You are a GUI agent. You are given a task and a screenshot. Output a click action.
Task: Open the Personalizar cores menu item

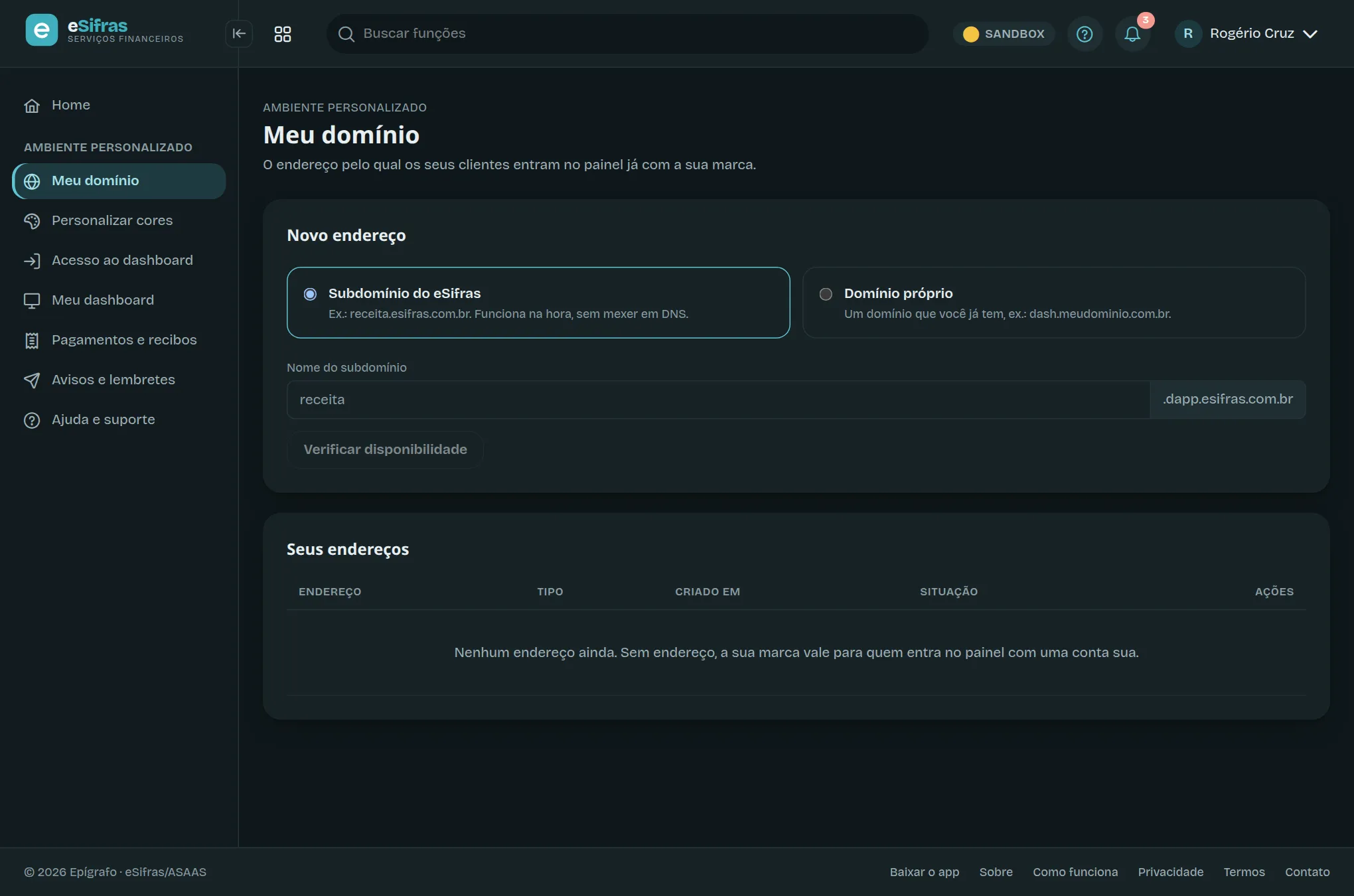point(119,220)
